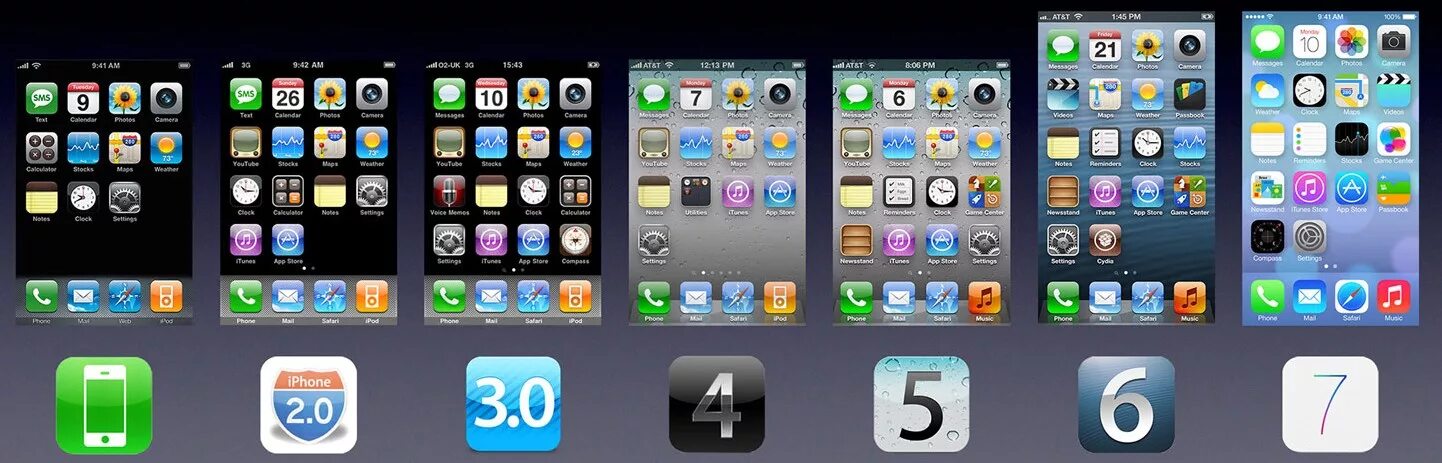
Task: Click the 100% battery indicator
Action: click(1398, 17)
